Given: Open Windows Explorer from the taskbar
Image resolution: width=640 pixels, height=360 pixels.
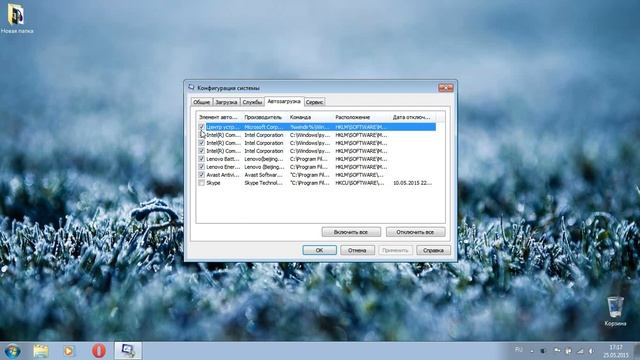Looking at the screenshot, I should click(x=40, y=351).
